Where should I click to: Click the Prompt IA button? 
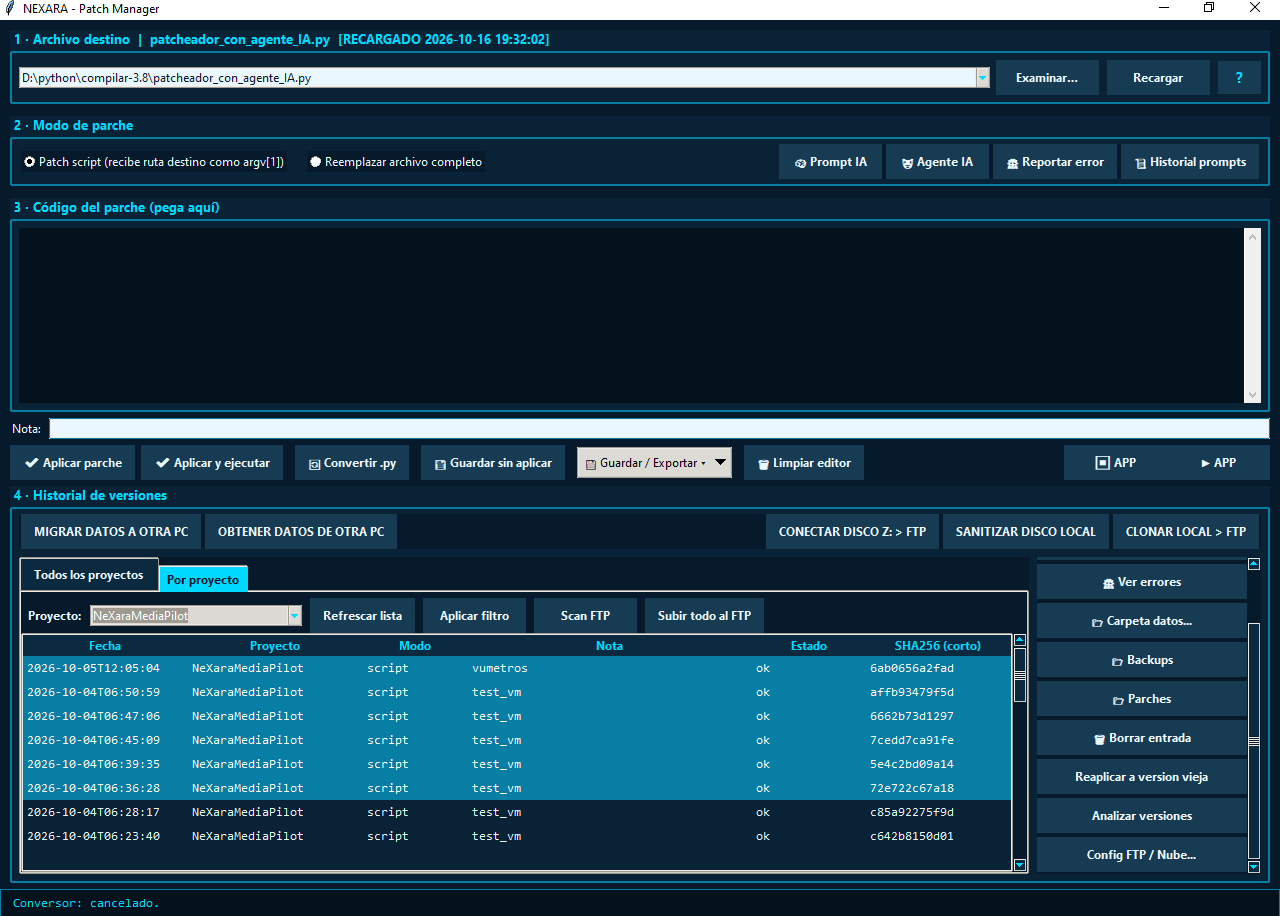[x=830, y=162]
